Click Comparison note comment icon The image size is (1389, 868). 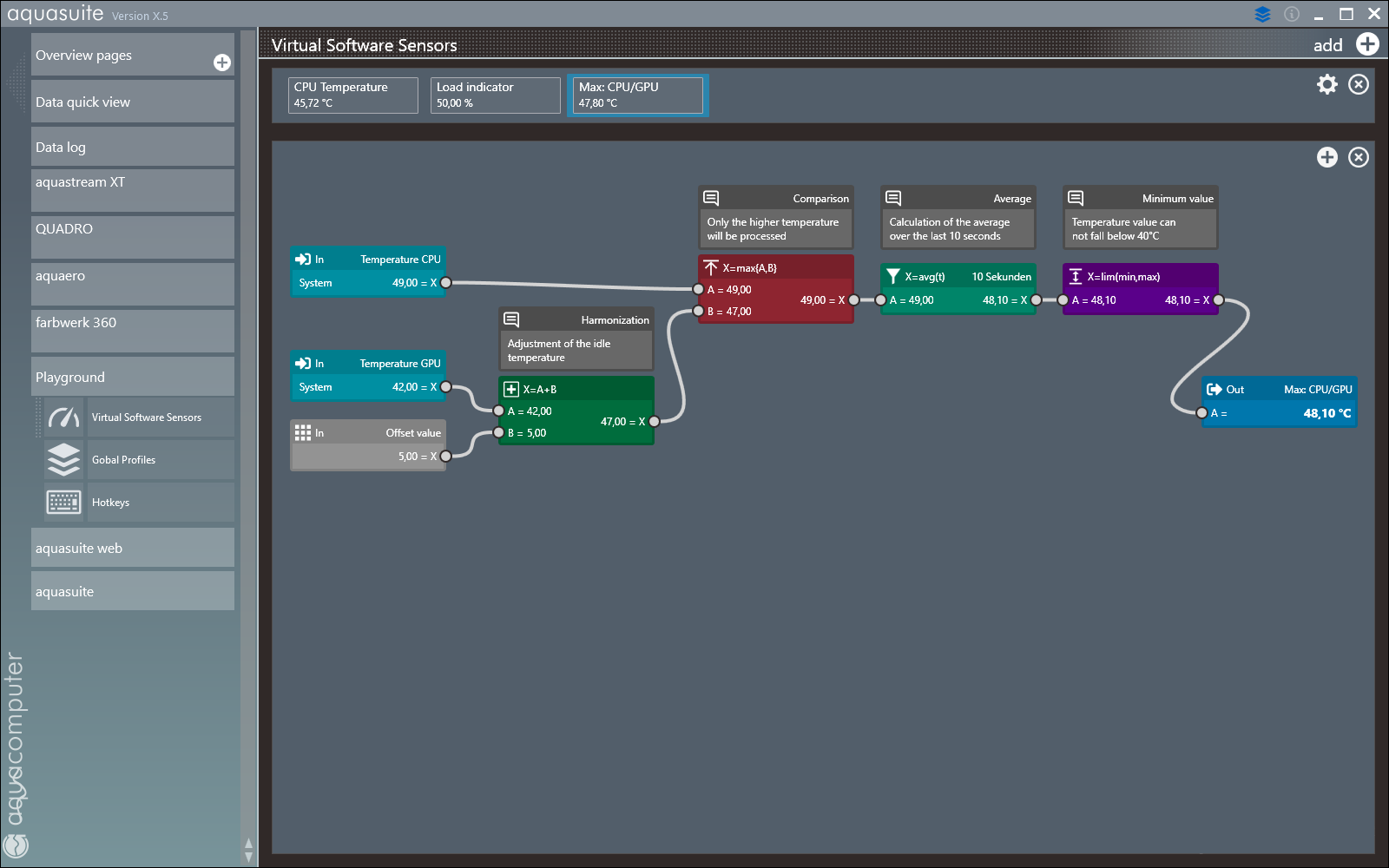(711, 198)
